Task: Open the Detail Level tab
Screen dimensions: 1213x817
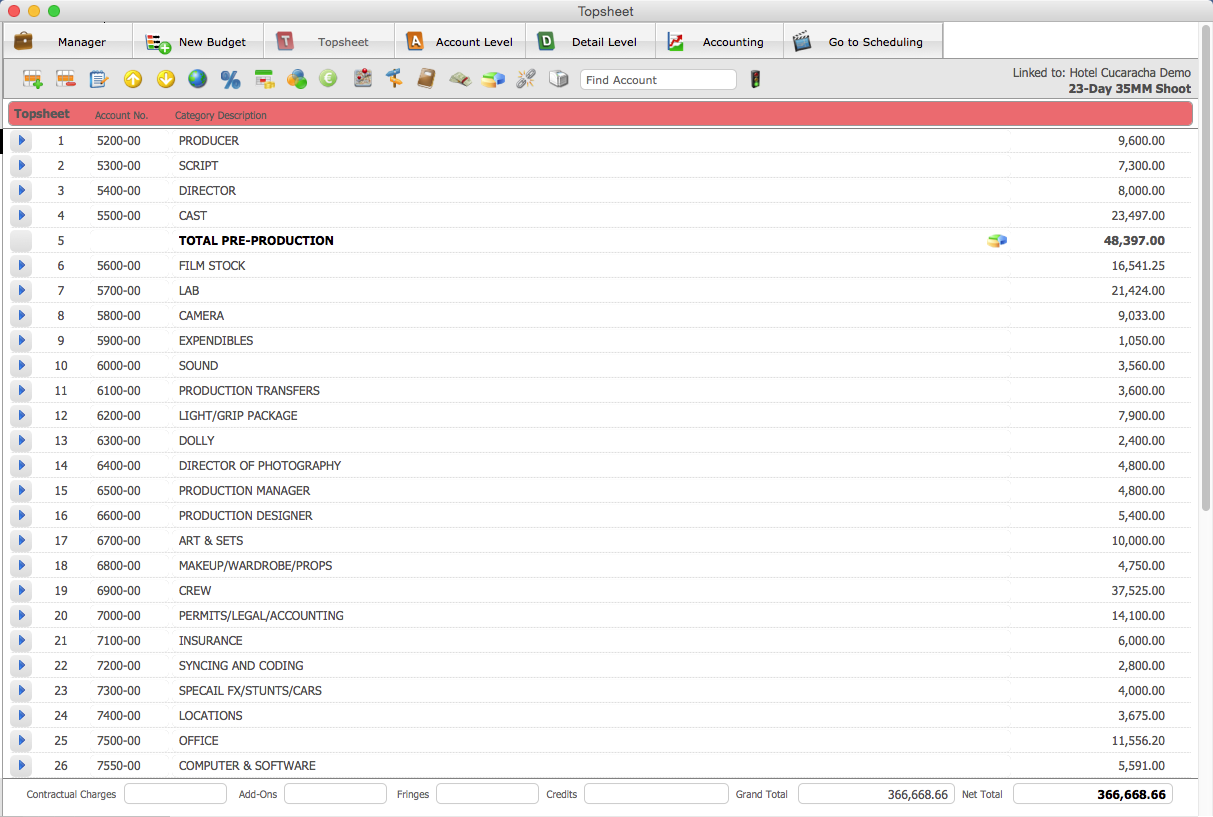Action: [590, 42]
